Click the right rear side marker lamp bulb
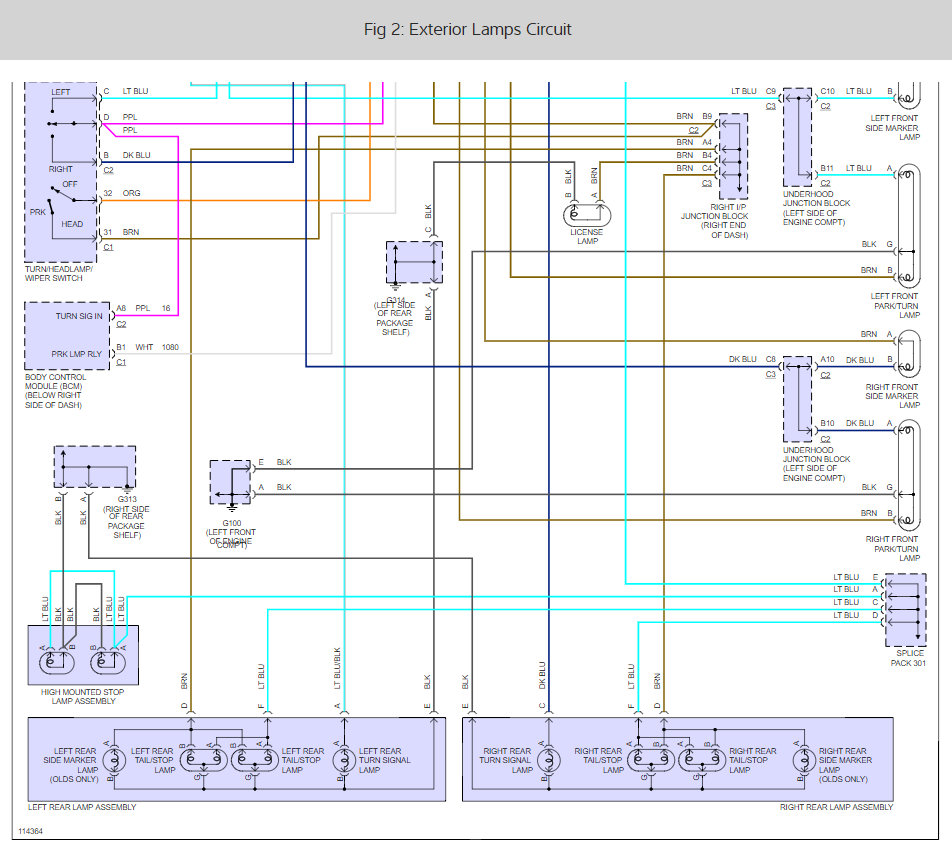The image size is (952, 855). [x=804, y=760]
